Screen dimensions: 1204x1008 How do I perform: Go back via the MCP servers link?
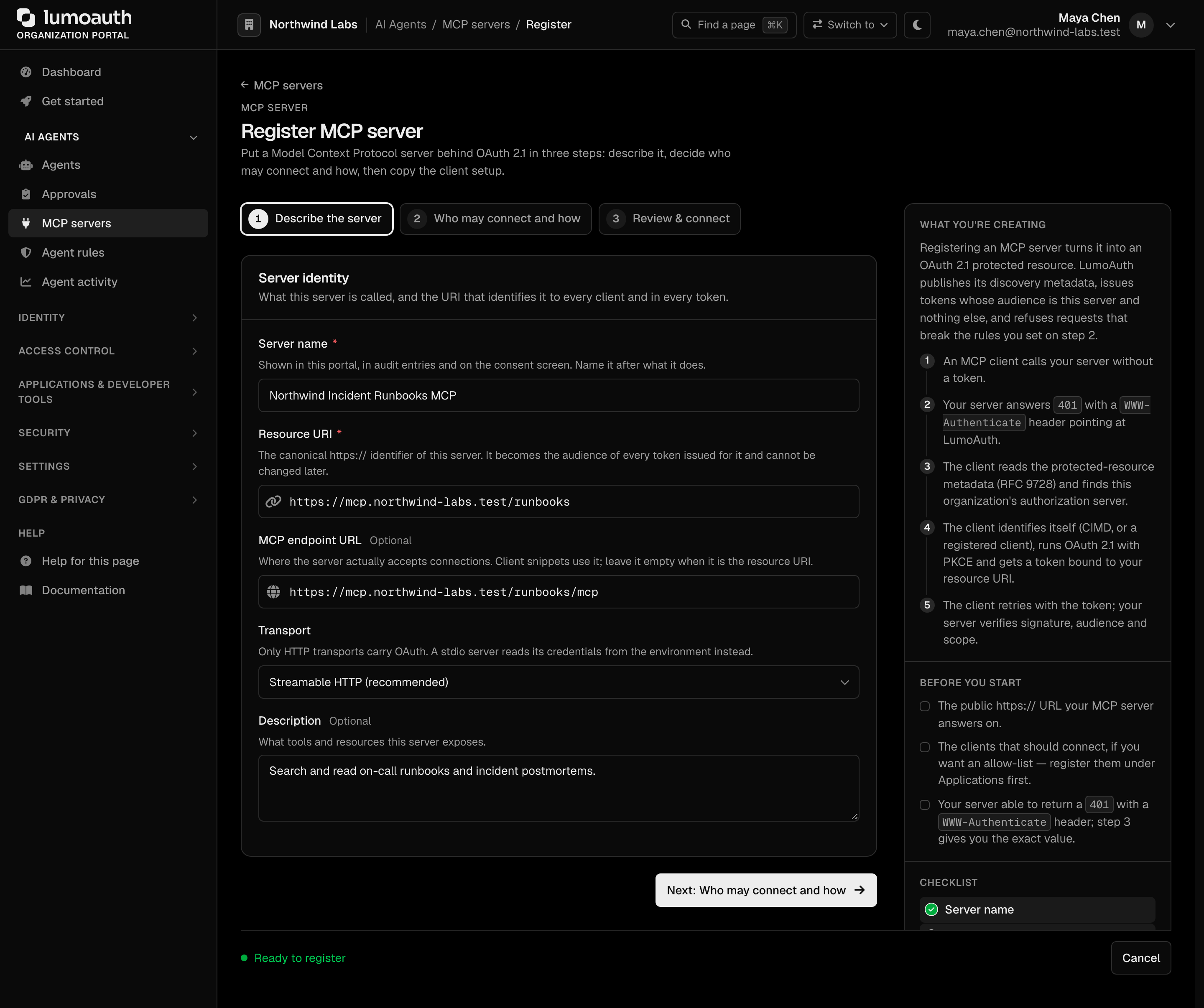point(281,85)
